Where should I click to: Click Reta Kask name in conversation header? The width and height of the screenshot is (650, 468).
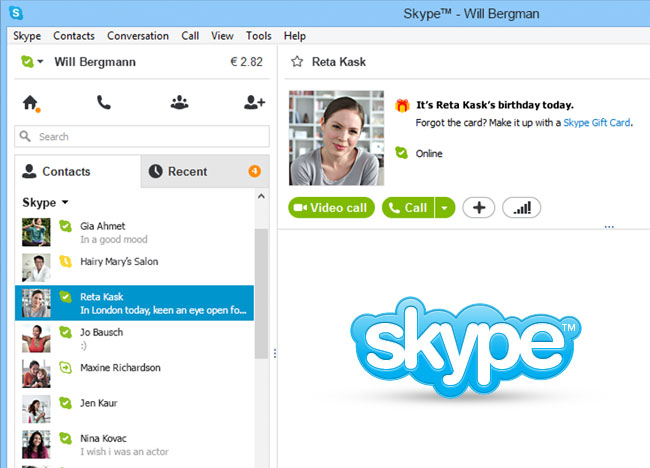point(339,62)
